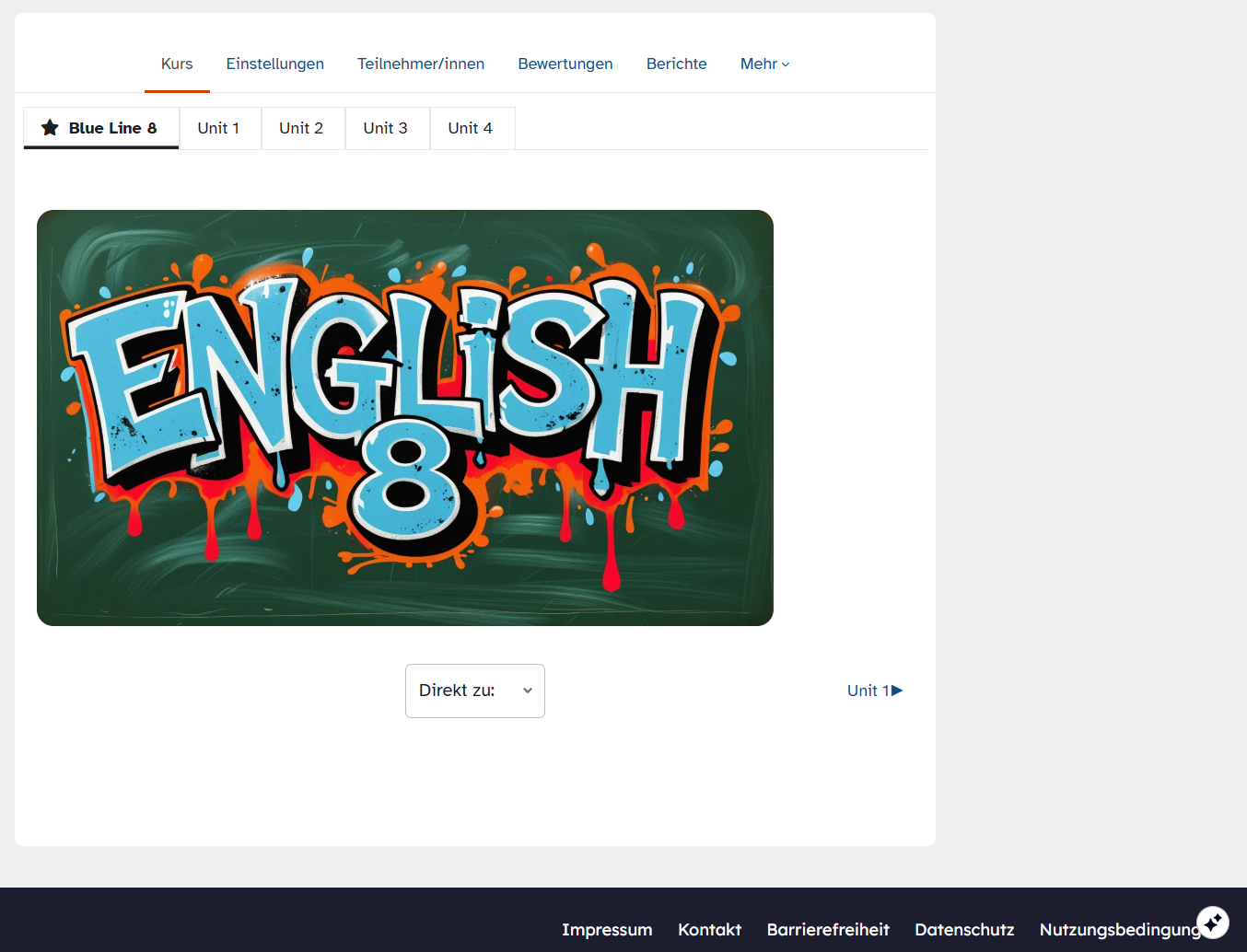Open Teilnehmer/innen page

click(420, 64)
